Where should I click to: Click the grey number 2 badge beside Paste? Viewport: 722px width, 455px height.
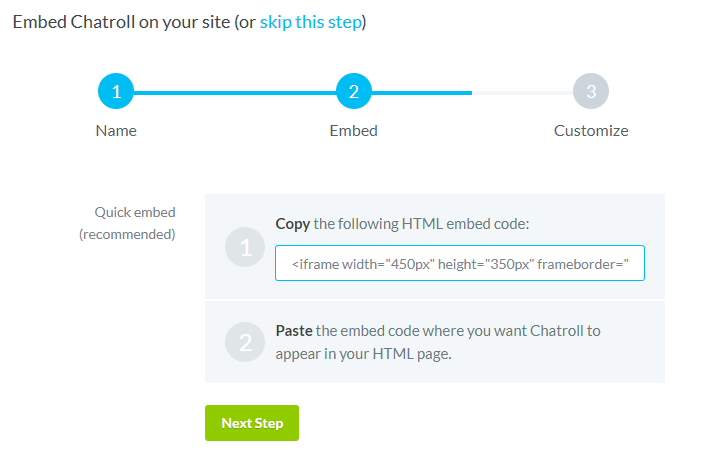click(245, 342)
